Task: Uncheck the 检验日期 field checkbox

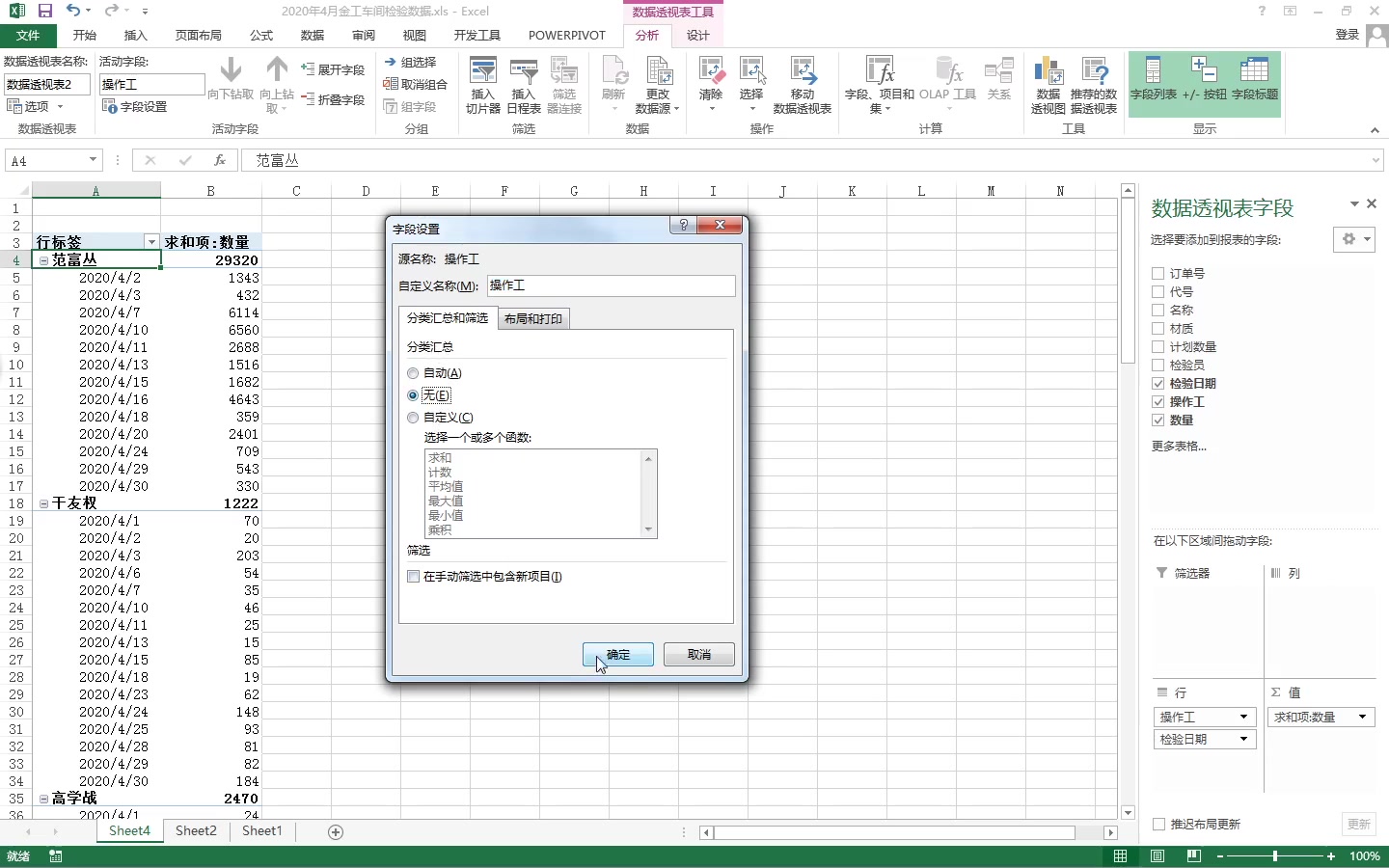Action: point(1157,384)
